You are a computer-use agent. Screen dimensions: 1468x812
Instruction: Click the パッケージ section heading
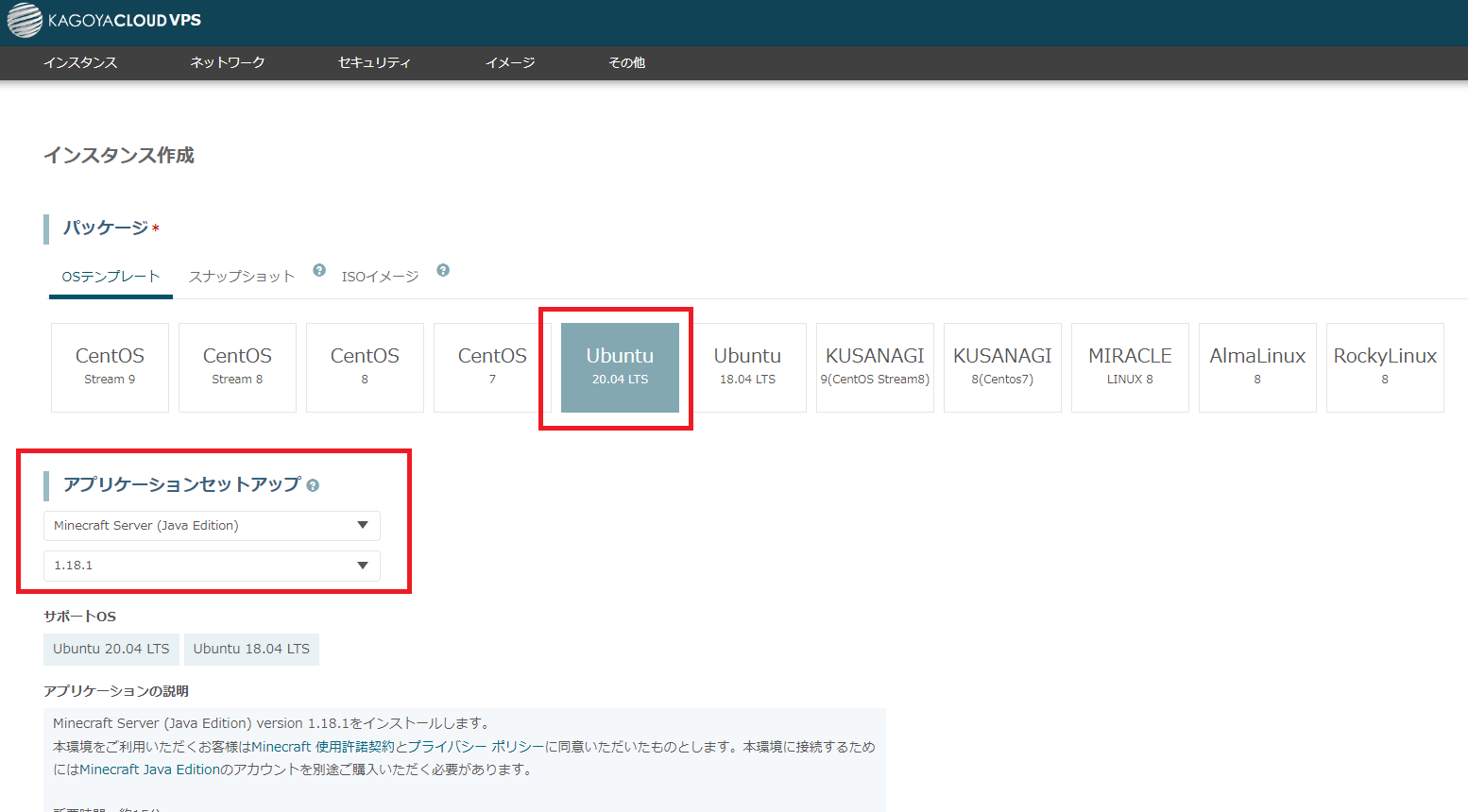tap(106, 228)
